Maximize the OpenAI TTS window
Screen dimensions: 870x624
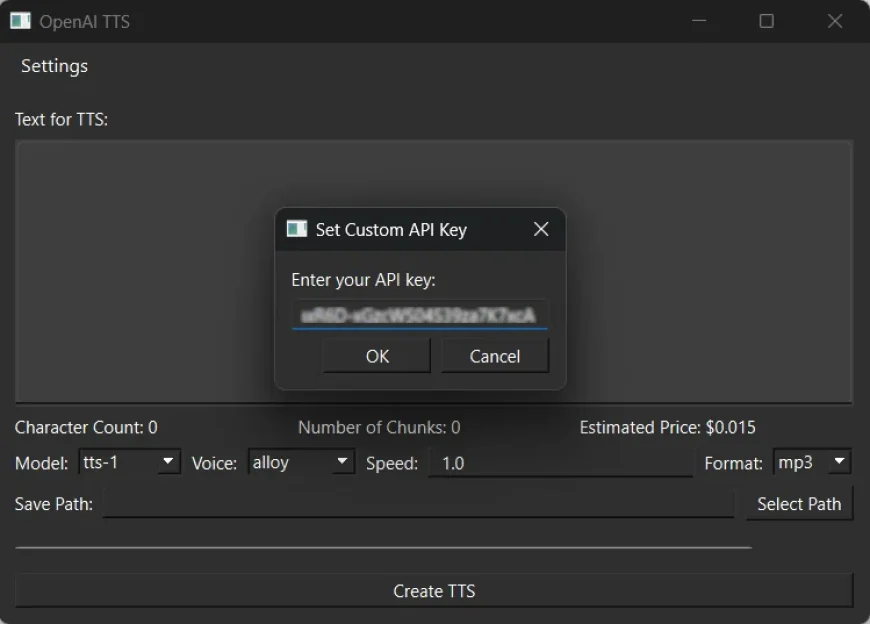point(766,21)
